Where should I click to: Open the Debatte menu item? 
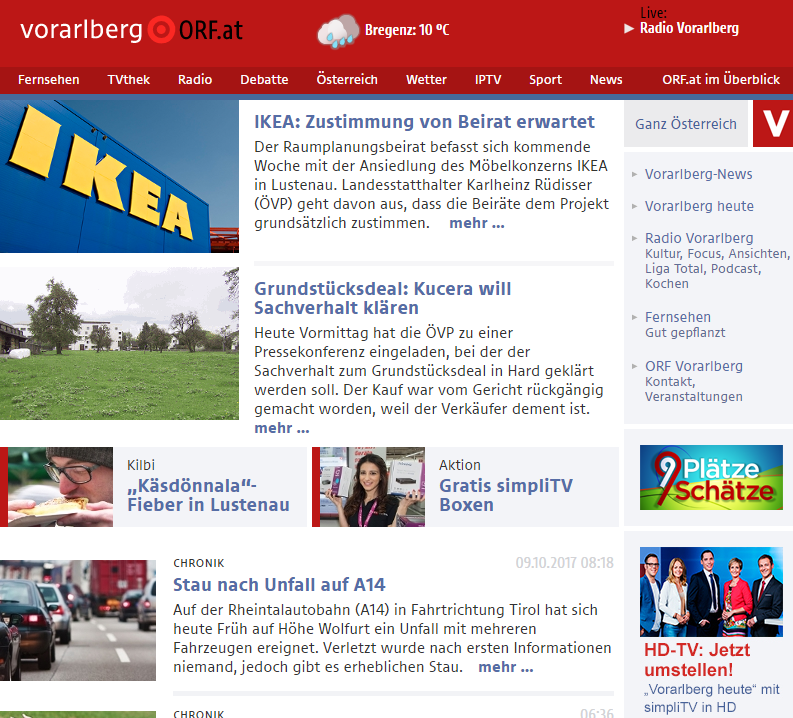click(264, 80)
